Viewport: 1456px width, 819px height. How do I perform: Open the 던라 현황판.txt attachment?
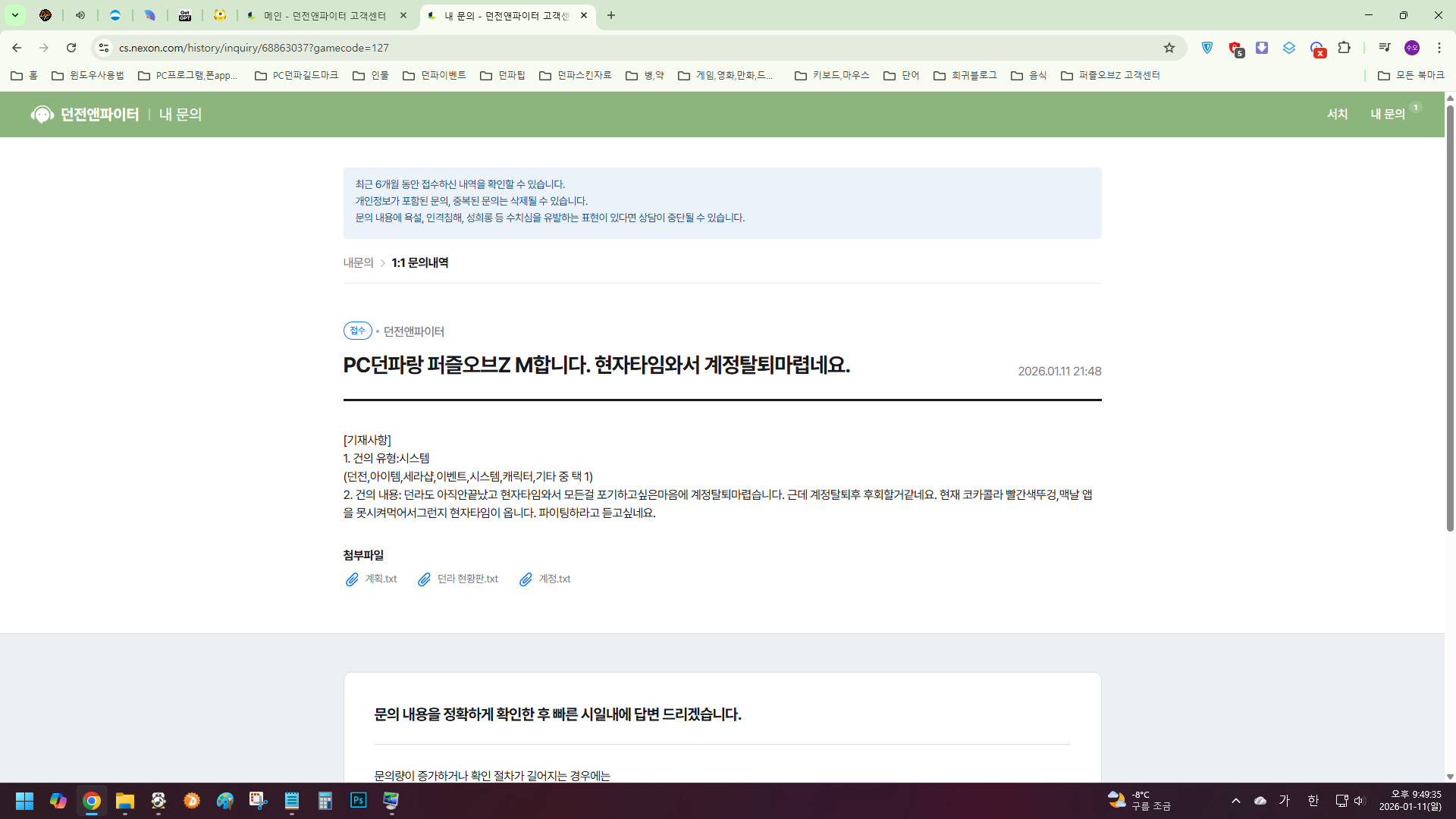(467, 579)
